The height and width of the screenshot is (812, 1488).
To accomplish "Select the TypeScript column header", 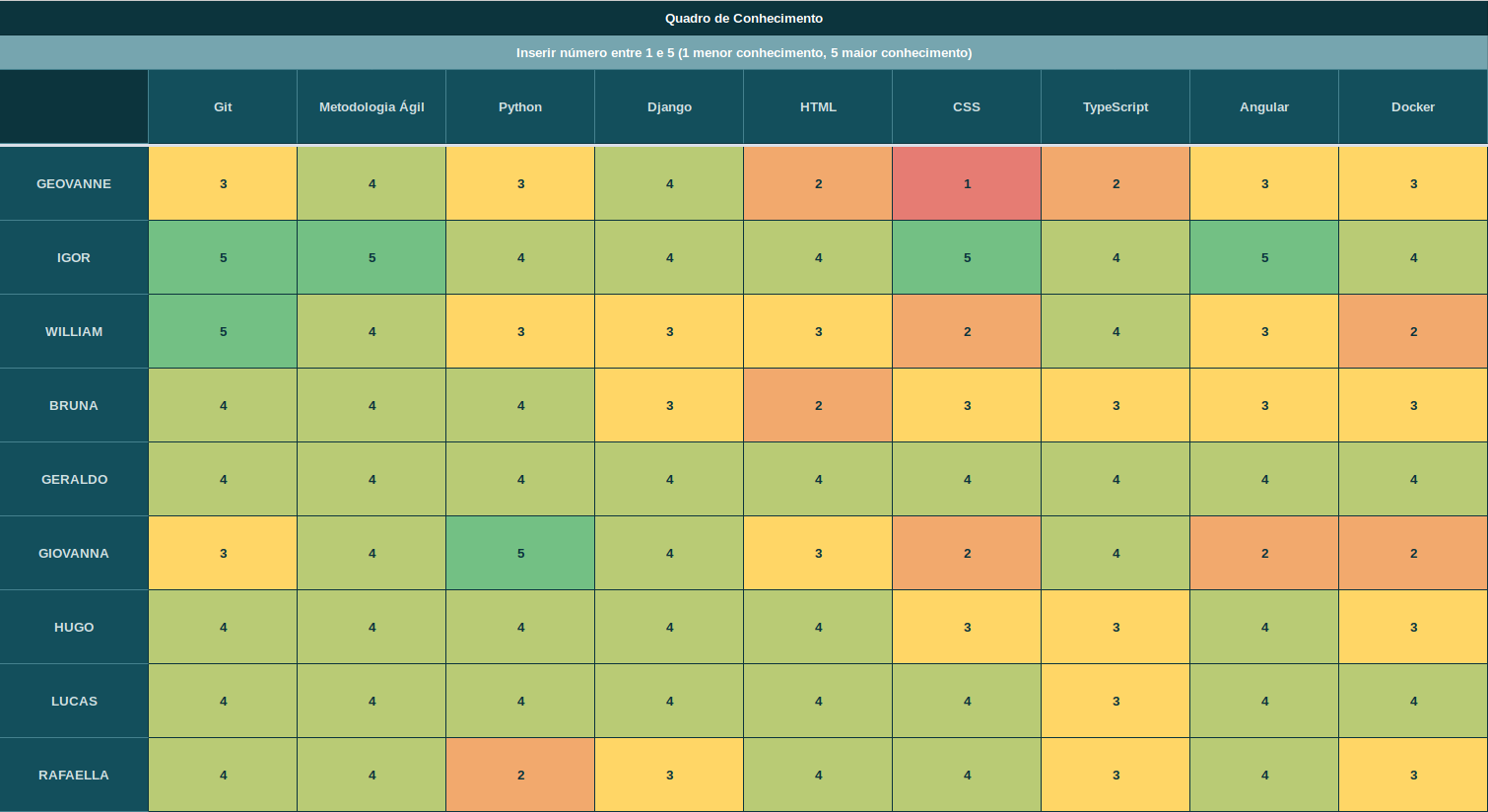I will [1116, 106].
